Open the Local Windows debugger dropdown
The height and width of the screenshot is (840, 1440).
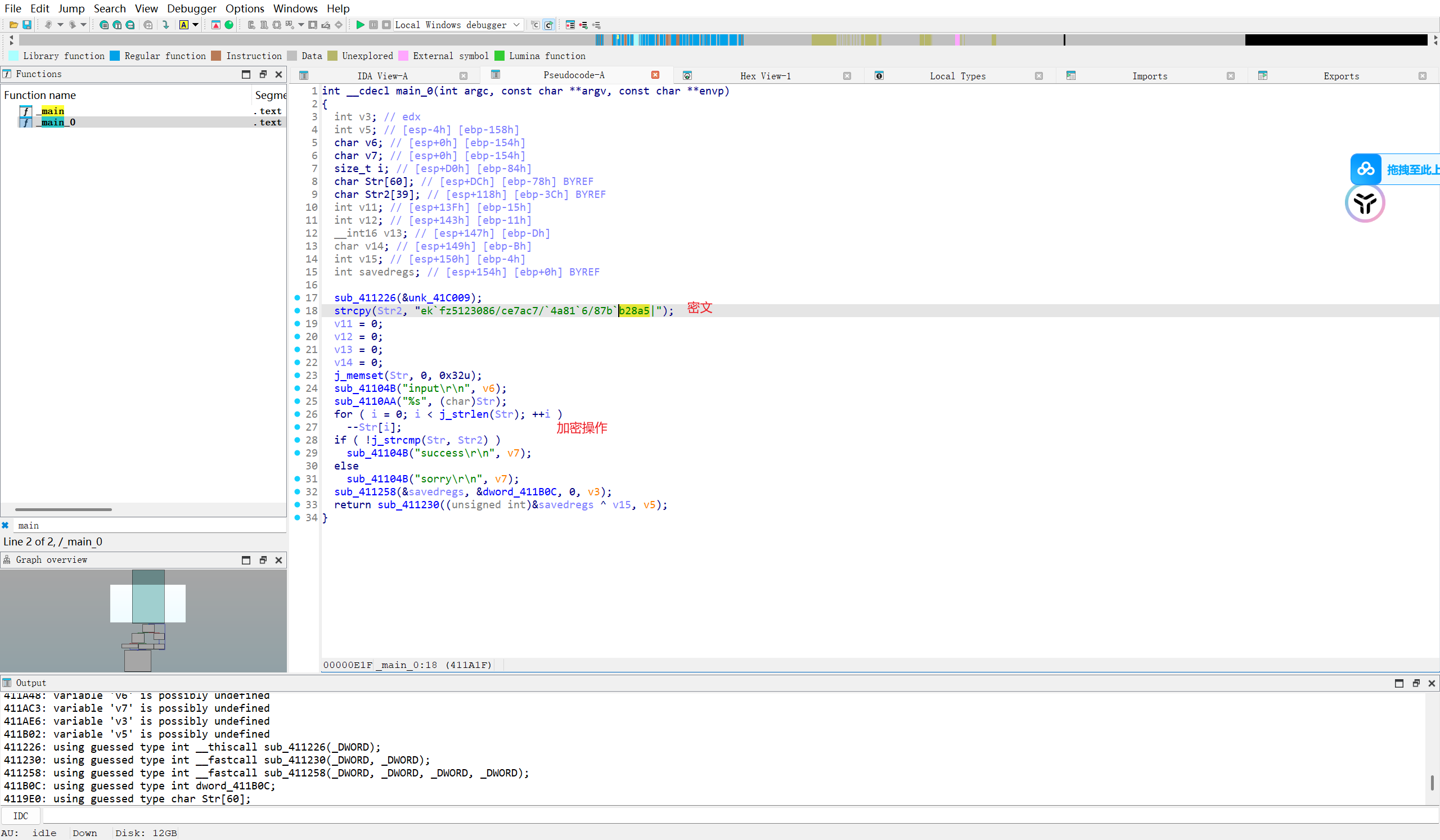click(516, 25)
